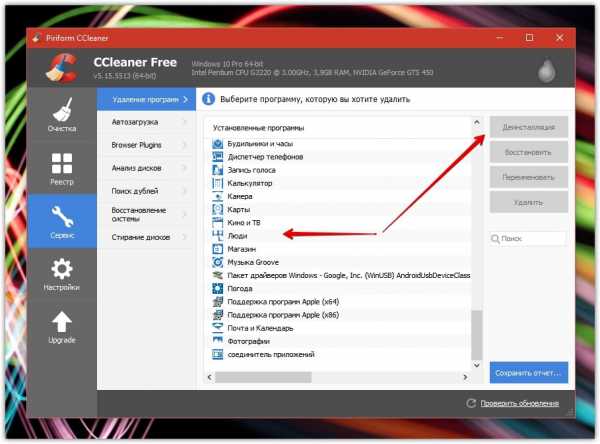Click the blue info icon in header
The height and width of the screenshot is (444, 600).
[x=208, y=99]
